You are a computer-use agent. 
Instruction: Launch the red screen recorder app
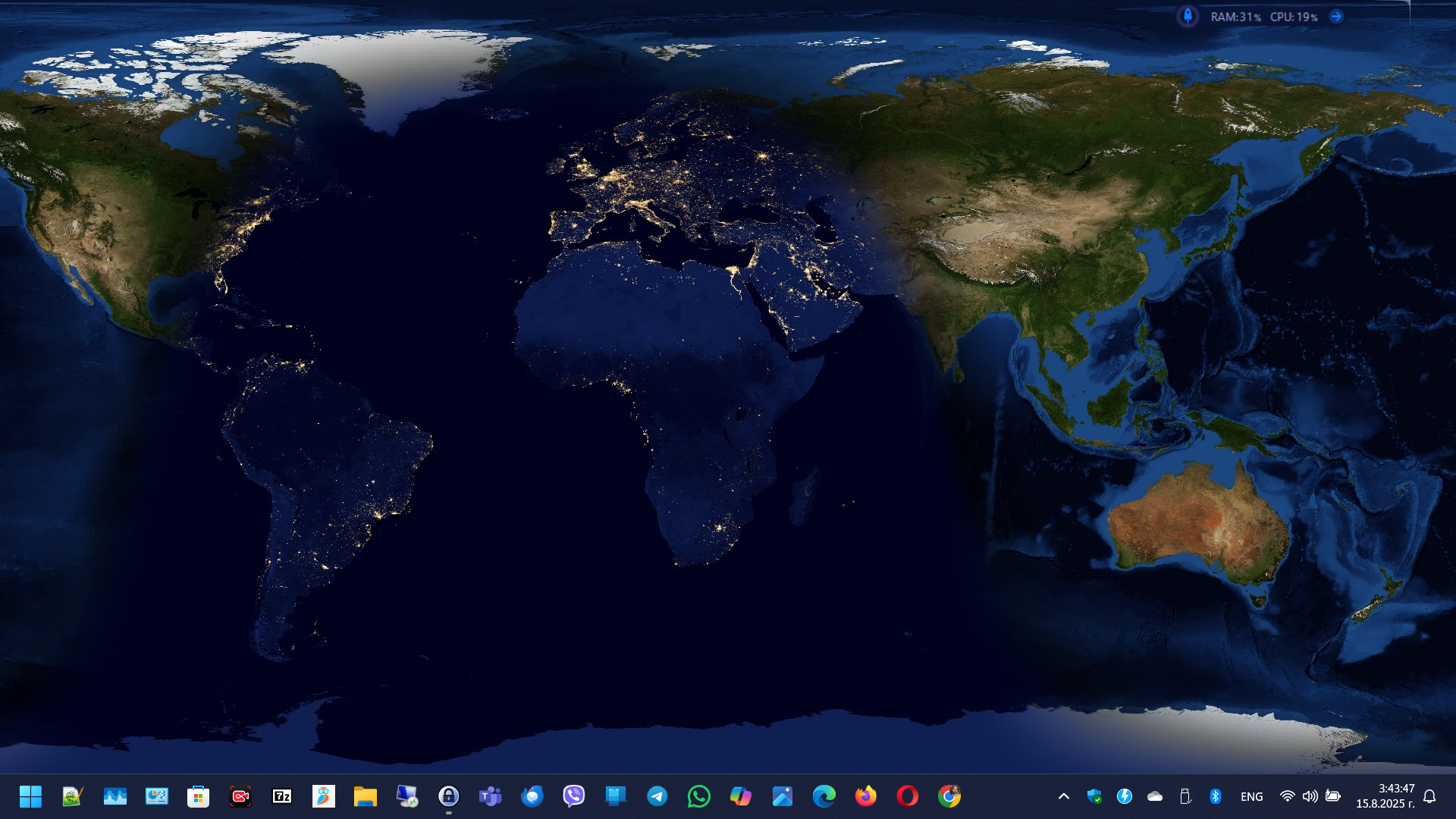[240, 796]
